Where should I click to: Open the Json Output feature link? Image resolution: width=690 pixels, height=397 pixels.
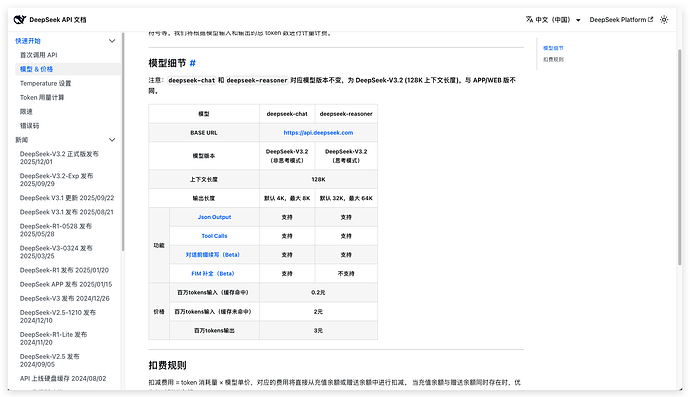214,217
